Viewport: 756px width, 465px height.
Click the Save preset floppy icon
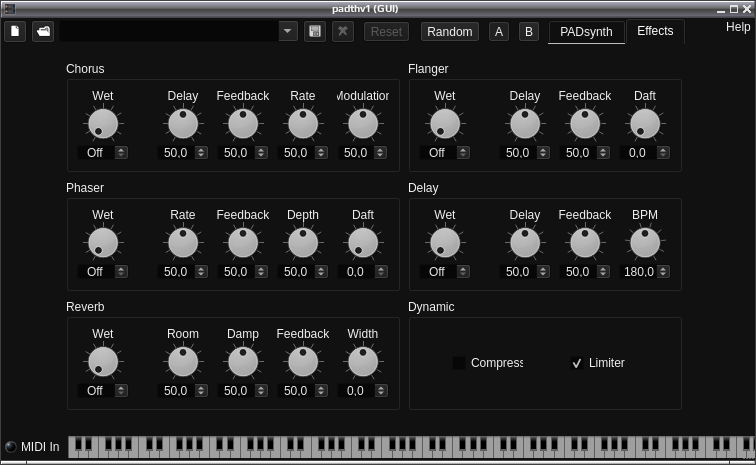(x=315, y=31)
